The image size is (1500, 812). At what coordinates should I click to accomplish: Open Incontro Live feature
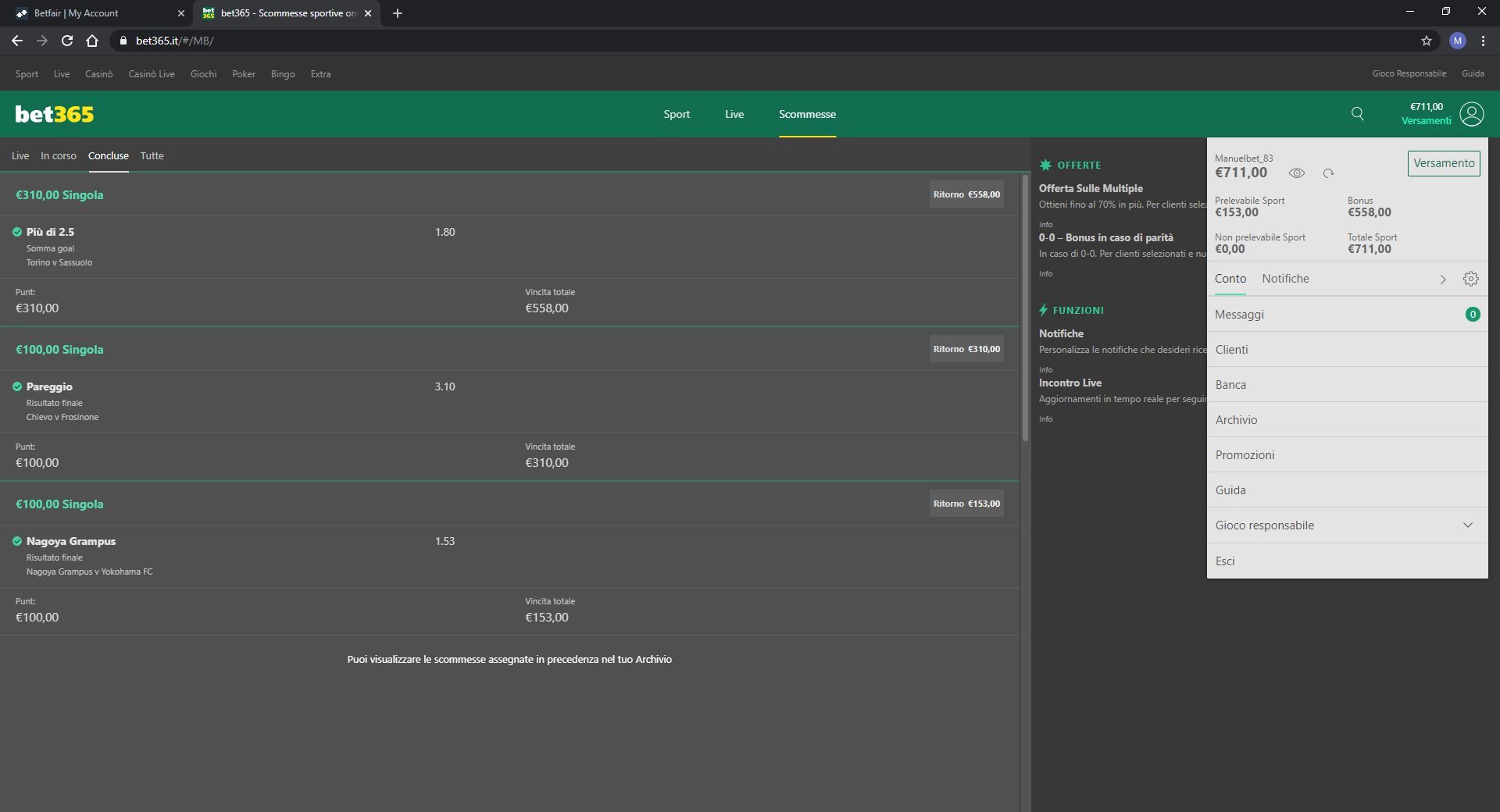point(1070,383)
